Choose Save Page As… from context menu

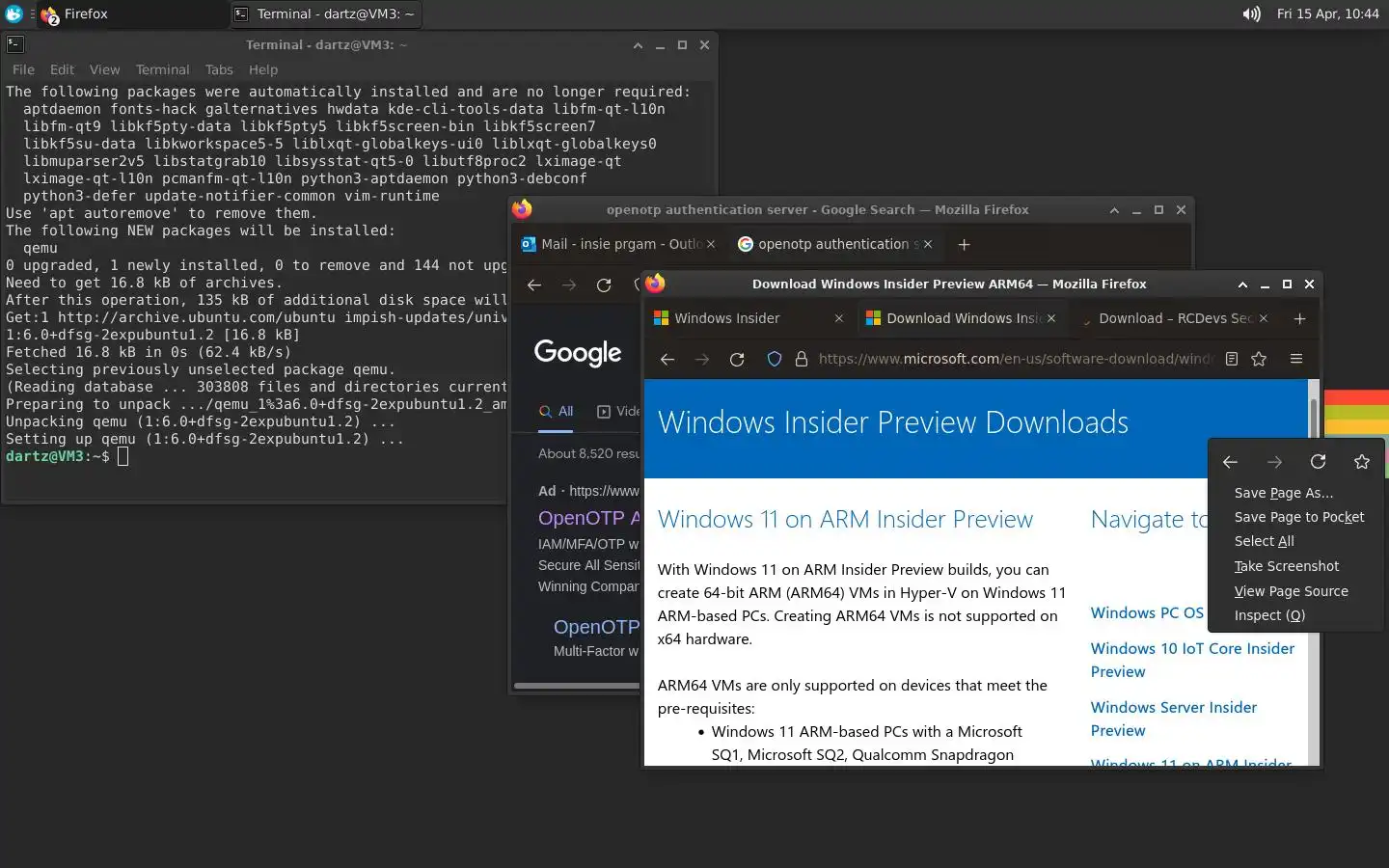1294,493
